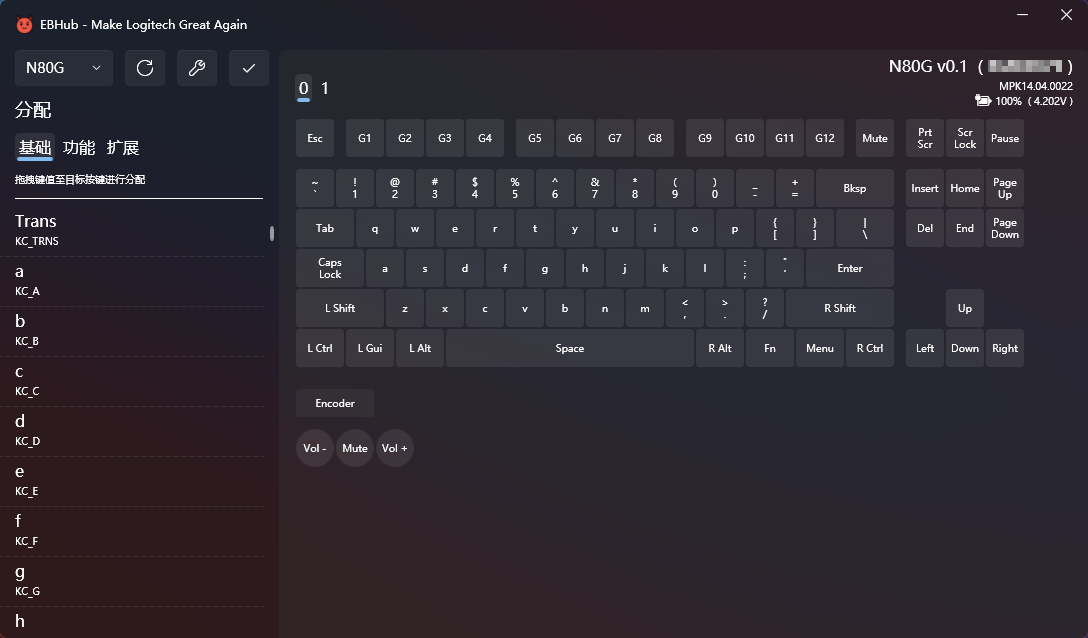Image resolution: width=1088 pixels, height=638 pixels.
Task: Click the keycode list scrollbar thumb
Action: pyautogui.click(x=272, y=233)
